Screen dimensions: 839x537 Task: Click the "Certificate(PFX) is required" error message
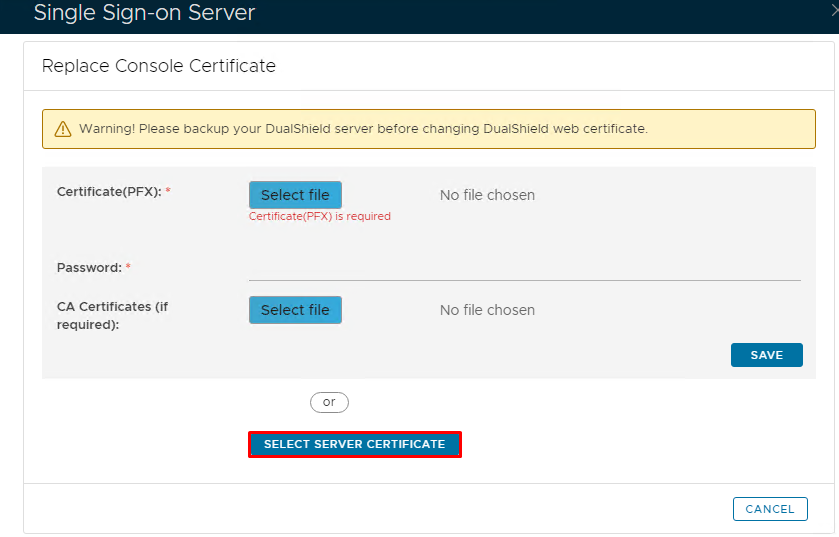click(320, 216)
